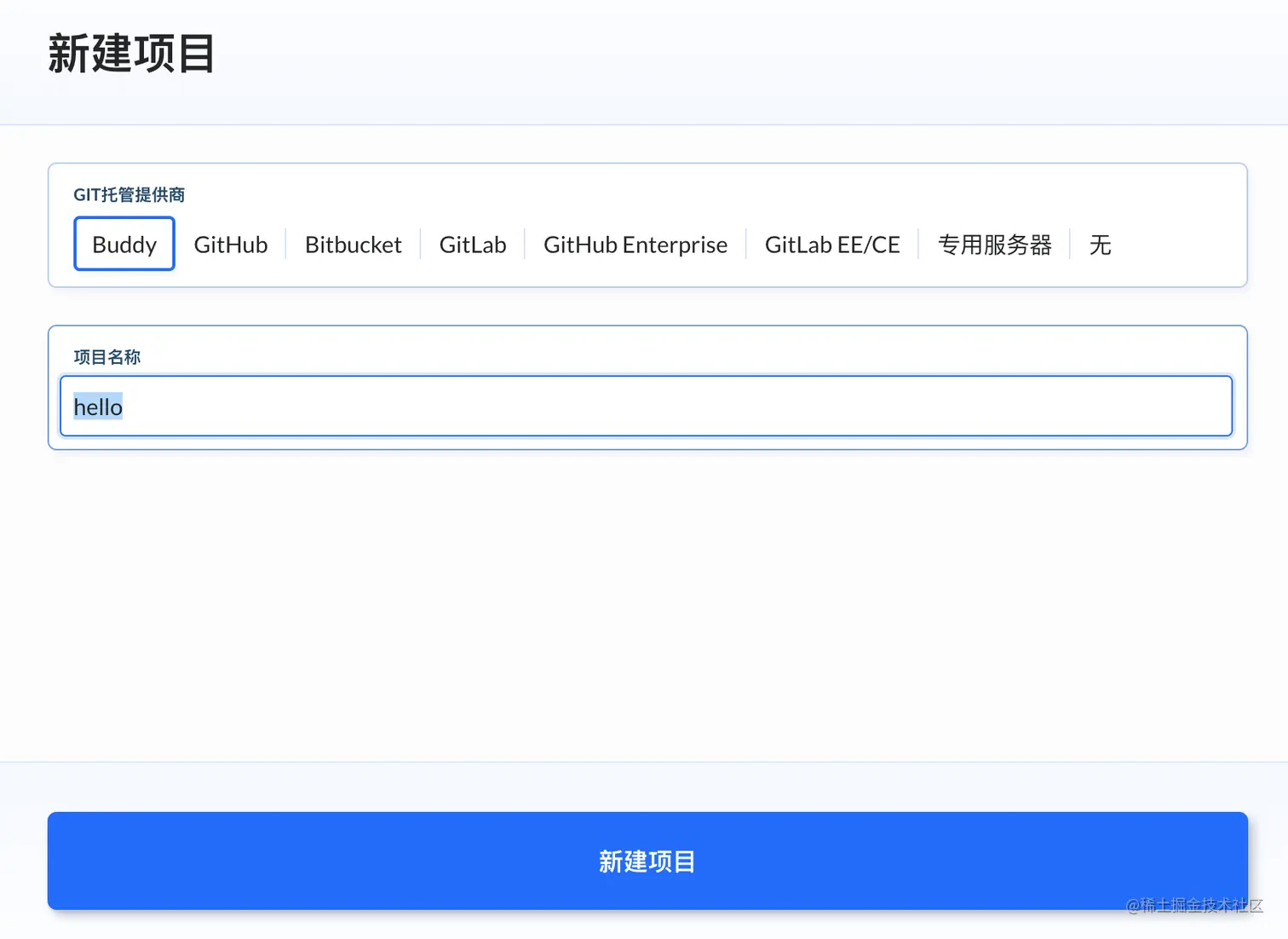Viewport: 1288px width, 939px height.
Task: Click the 项目名称 input containing hello
Action: click(647, 406)
